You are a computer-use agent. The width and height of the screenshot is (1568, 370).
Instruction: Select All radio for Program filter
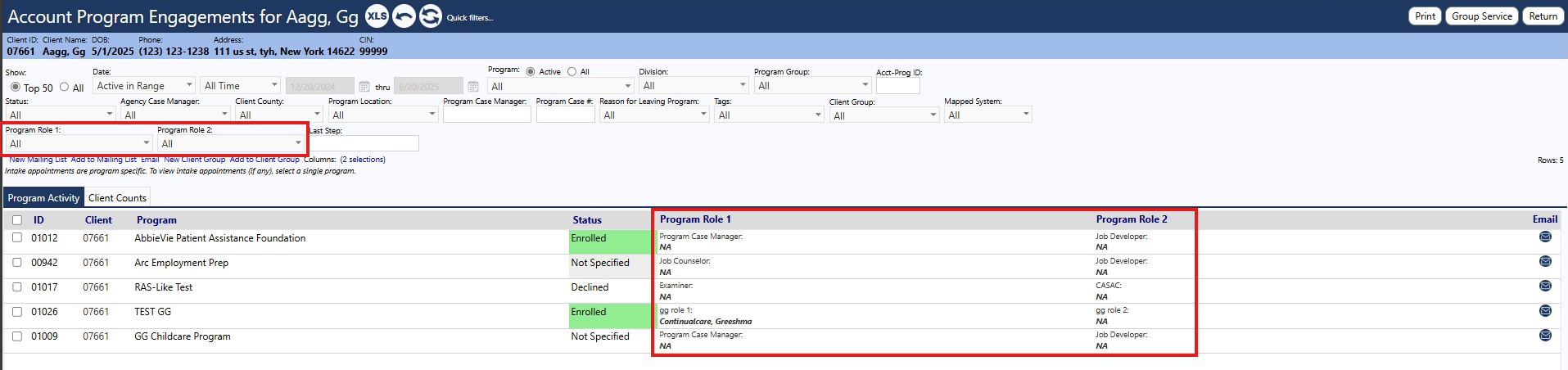pos(572,72)
